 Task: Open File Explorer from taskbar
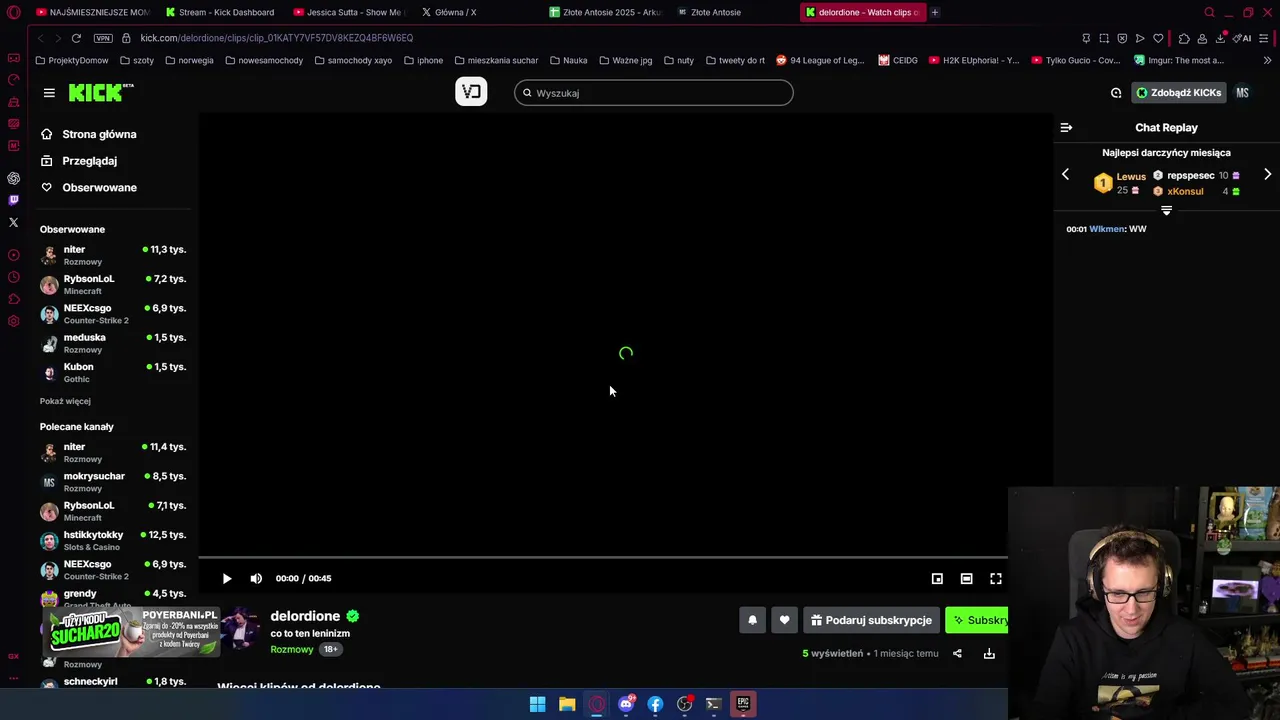[x=567, y=704]
